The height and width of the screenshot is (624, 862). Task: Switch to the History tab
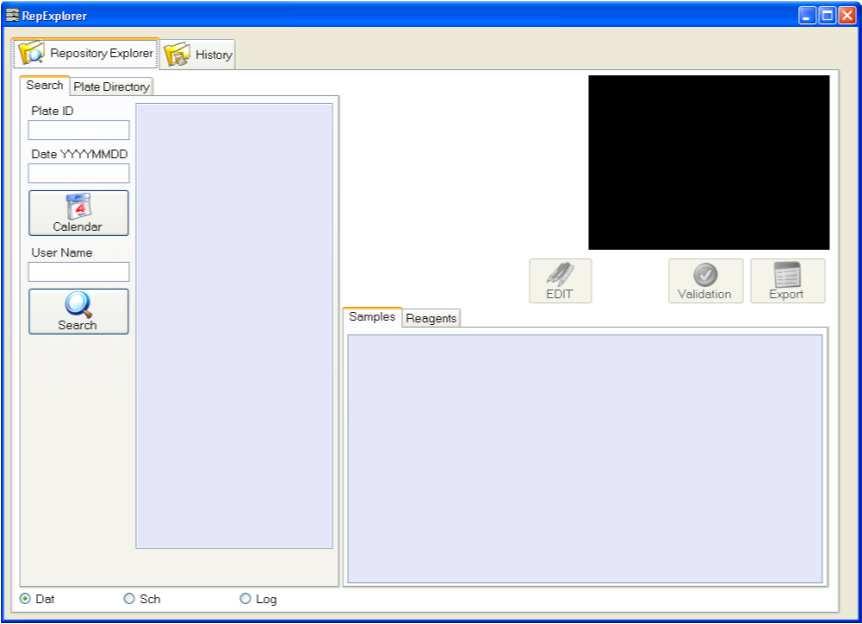pos(199,54)
